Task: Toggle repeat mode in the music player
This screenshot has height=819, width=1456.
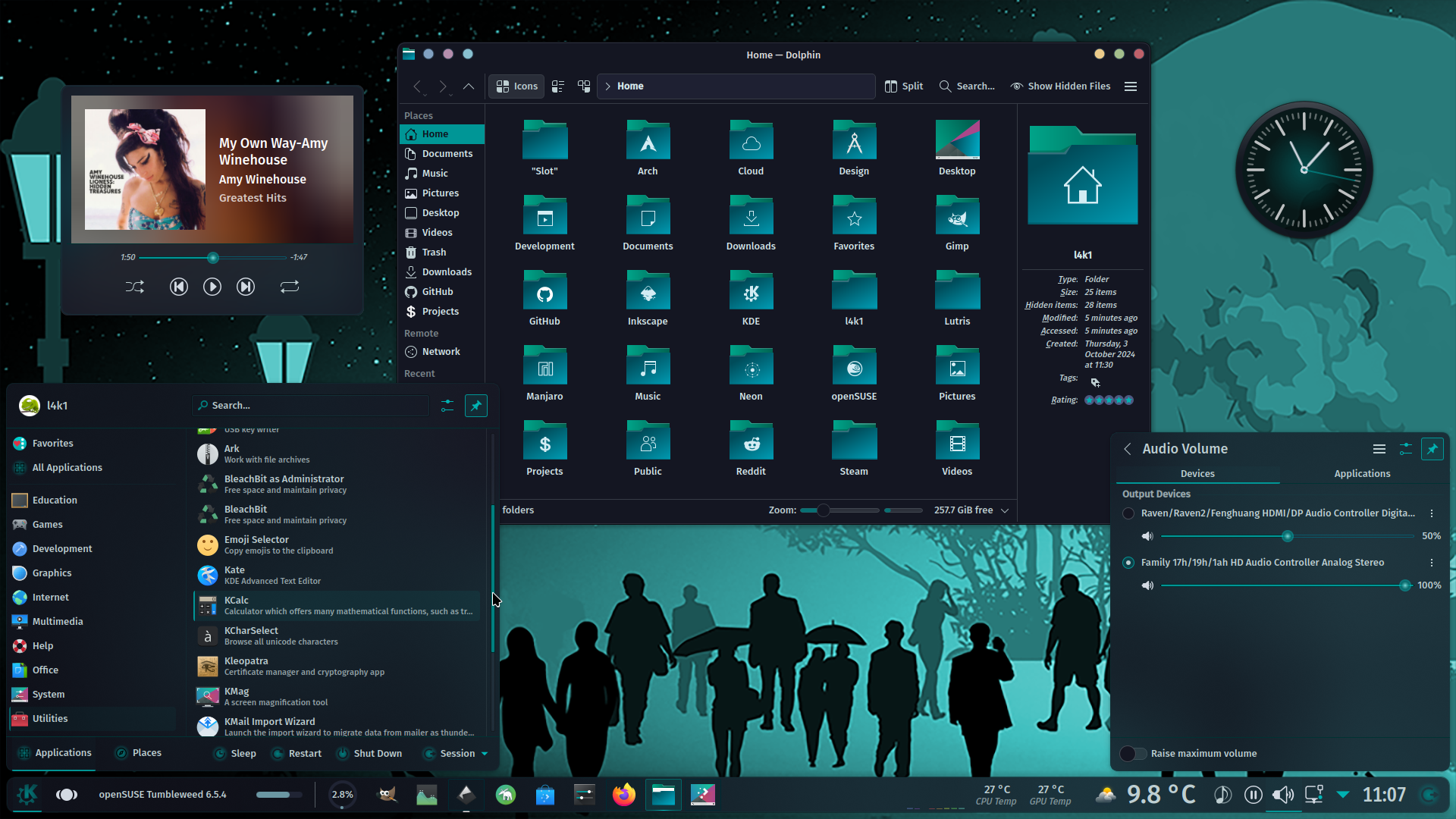Action: click(290, 287)
